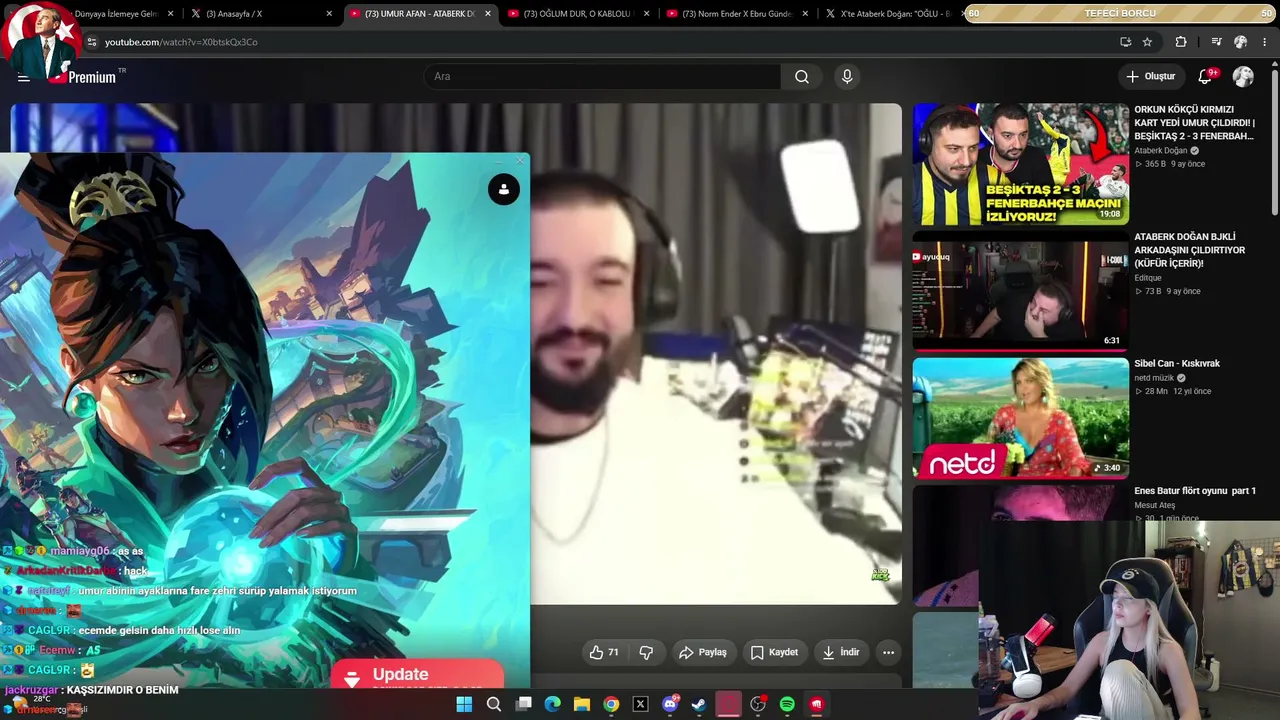Click the install app icon in address bar

click(x=1126, y=42)
